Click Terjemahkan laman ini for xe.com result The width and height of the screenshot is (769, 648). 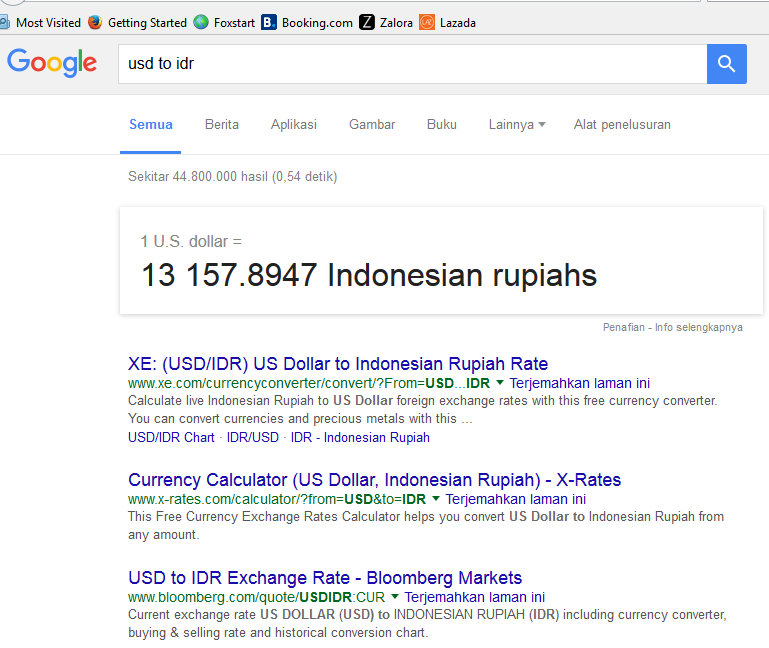point(579,383)
